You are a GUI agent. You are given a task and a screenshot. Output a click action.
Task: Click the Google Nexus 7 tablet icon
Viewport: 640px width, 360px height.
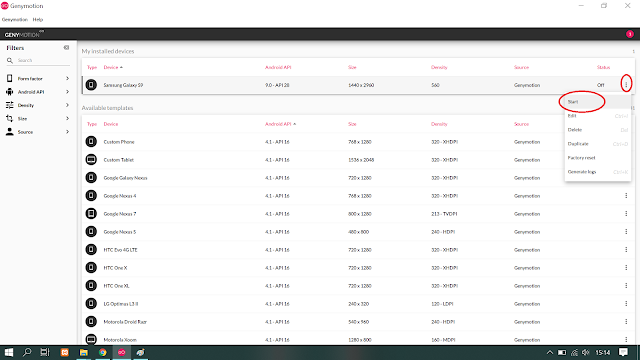91,213
